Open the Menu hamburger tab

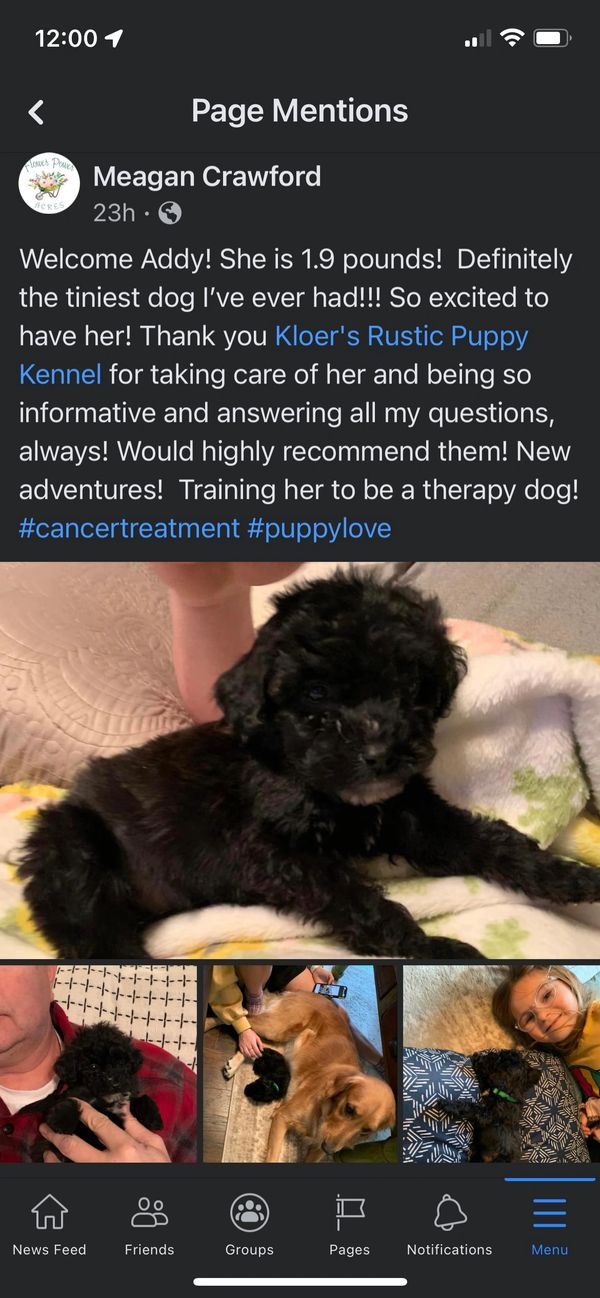pos(550,1212)
